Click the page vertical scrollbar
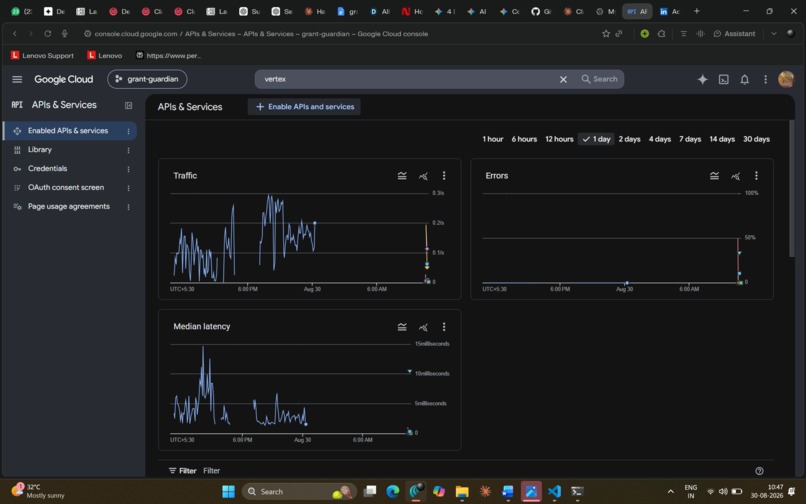 pos(792,188)
